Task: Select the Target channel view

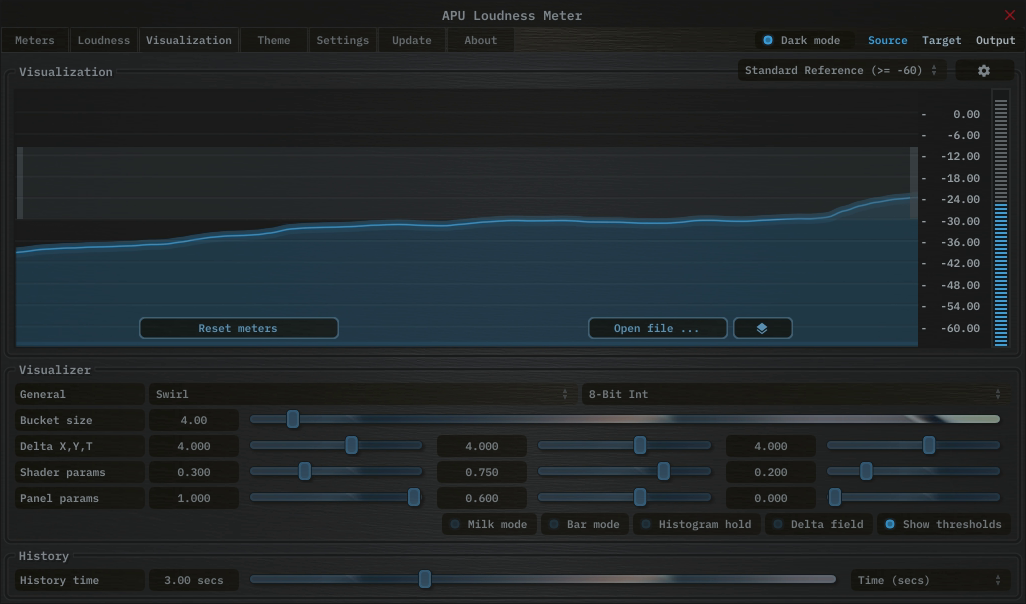Action: tap(941, 41)
